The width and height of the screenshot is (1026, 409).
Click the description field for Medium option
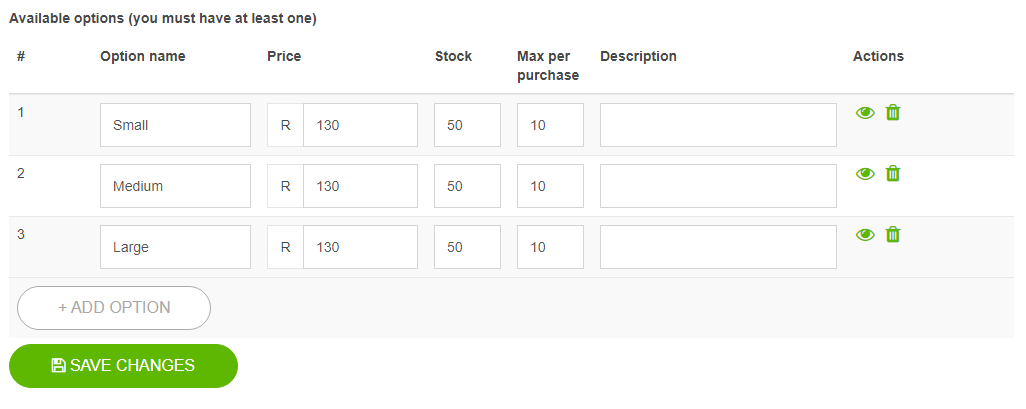[718, 186]
